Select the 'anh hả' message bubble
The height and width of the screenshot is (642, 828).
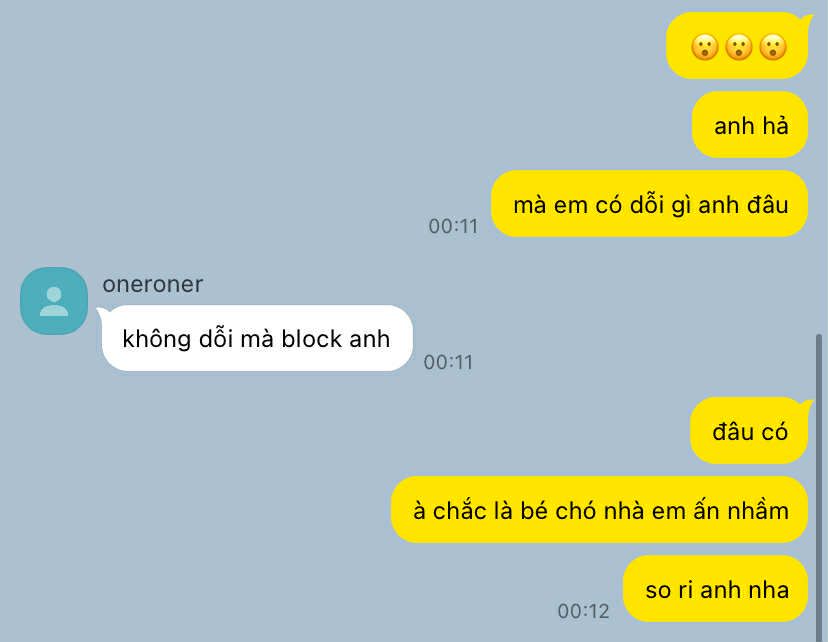tap(750, 125)
